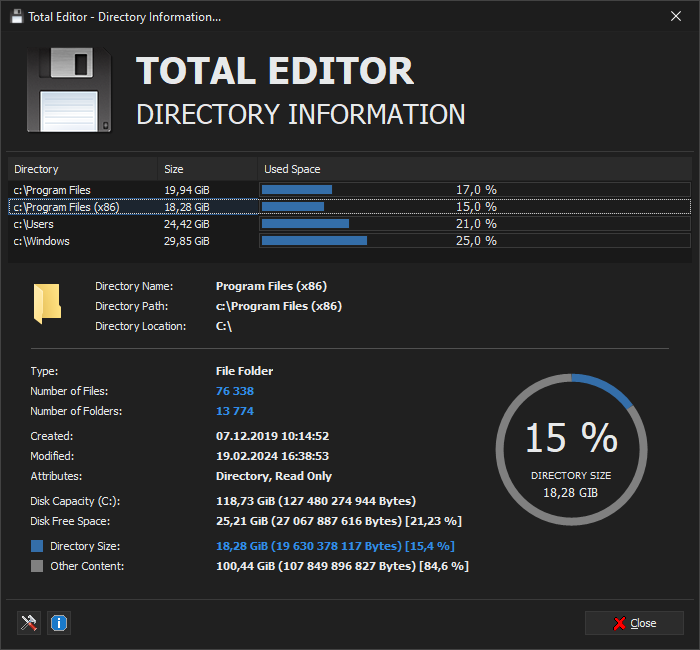The image size is (700, 650).
Task: Click the created date 07.12.2019 10:14:52
Action: (x=272, y=436)
